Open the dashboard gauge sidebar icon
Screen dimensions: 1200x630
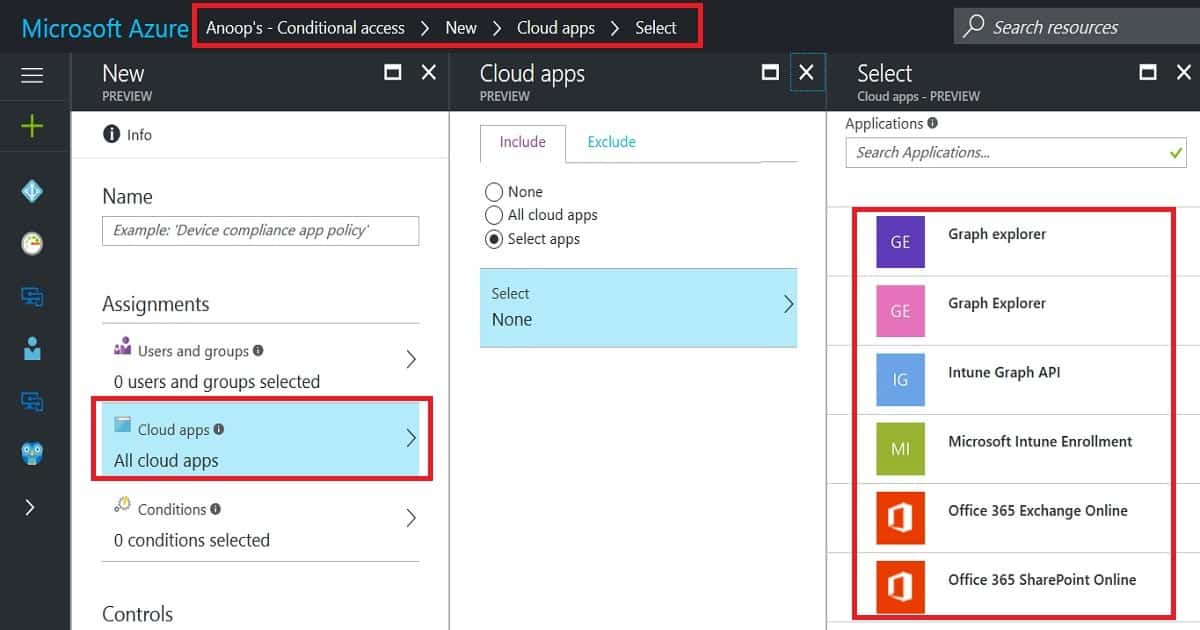tap(32, 244)
